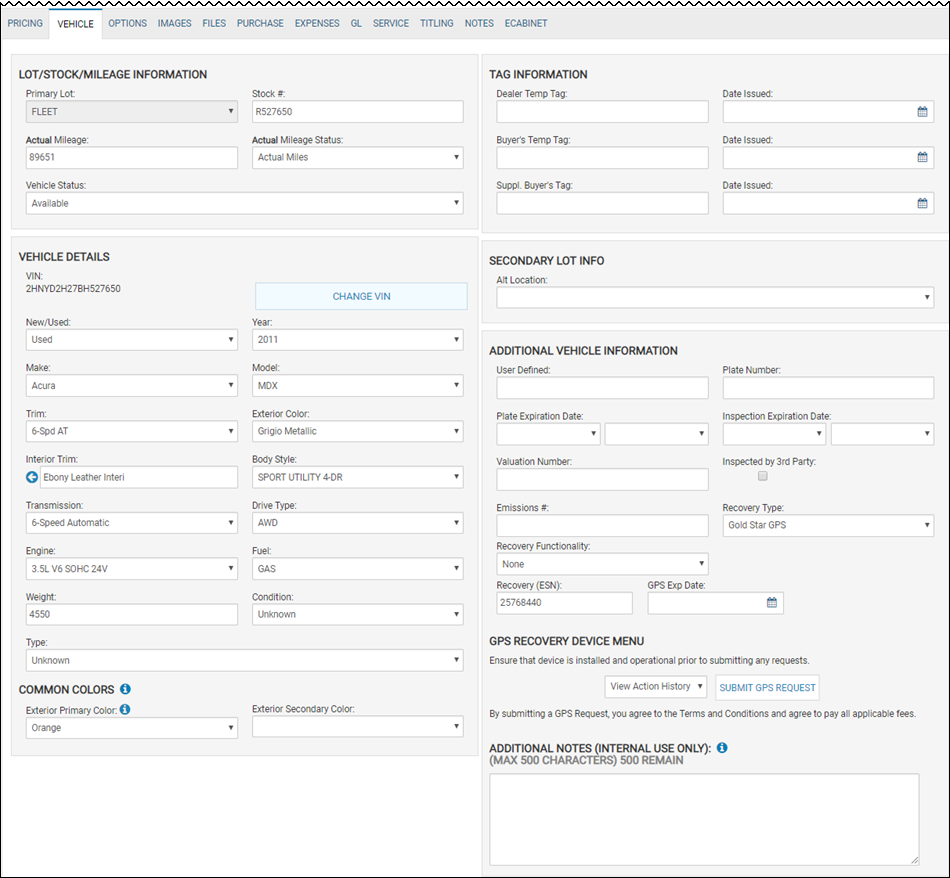This screenshot has height=878, width=950.
Task: Open the Recovery Type dropdown
Action: pyautogui.click(x=828, y=525)
